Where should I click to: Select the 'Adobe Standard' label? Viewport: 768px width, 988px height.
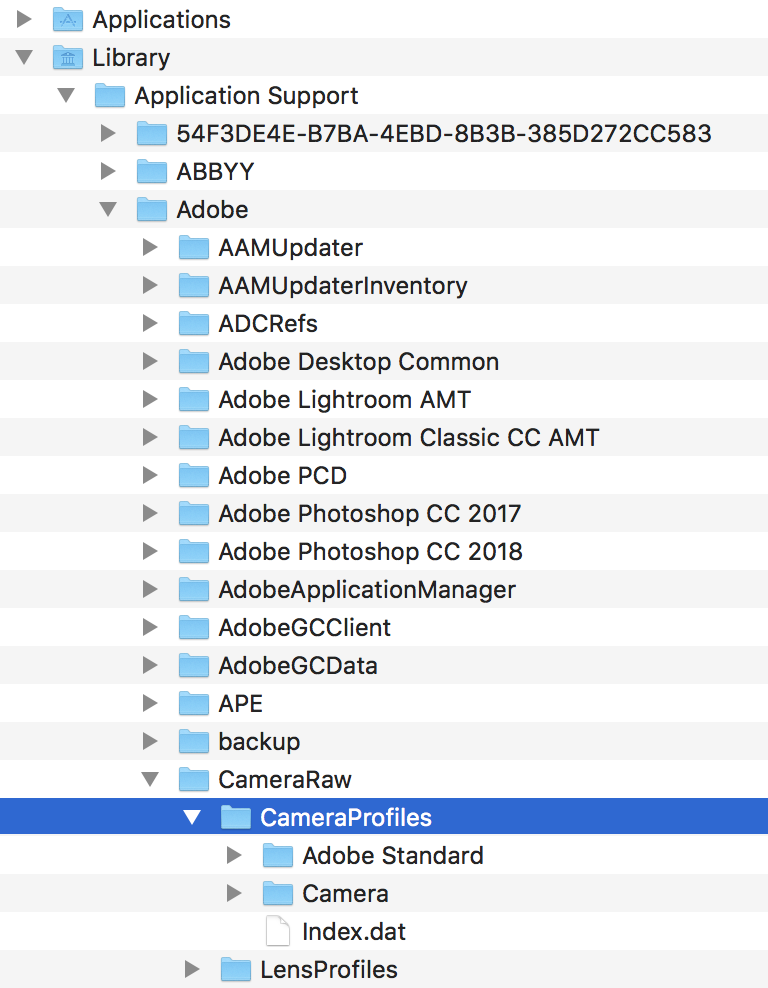393,856
